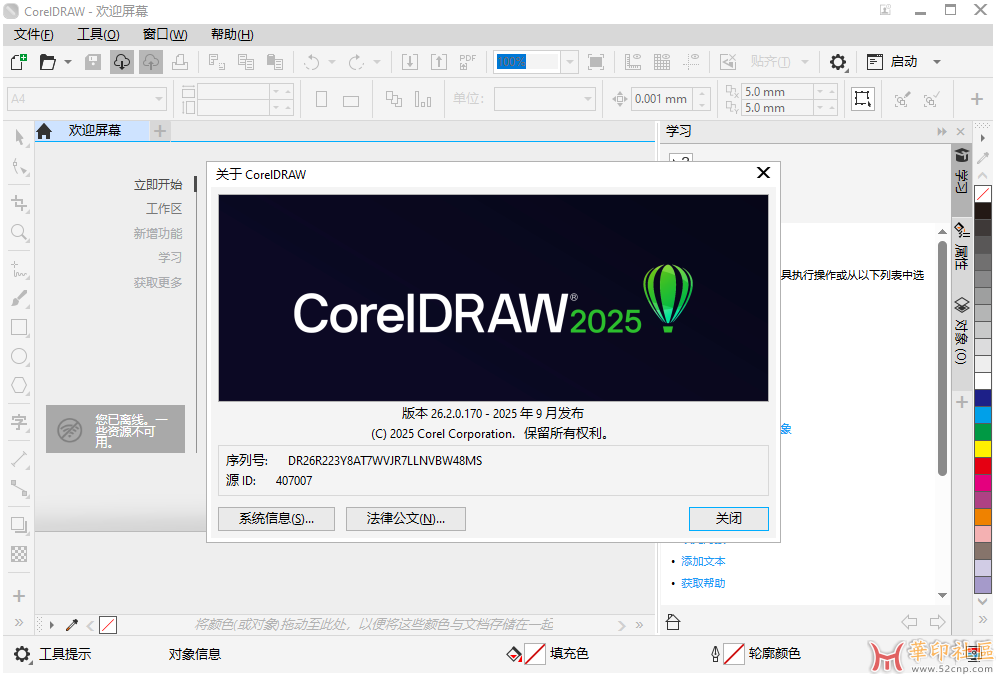Select the Text tool
The height and width of the screenshot is (676, 997).
[x=19, y=422]
